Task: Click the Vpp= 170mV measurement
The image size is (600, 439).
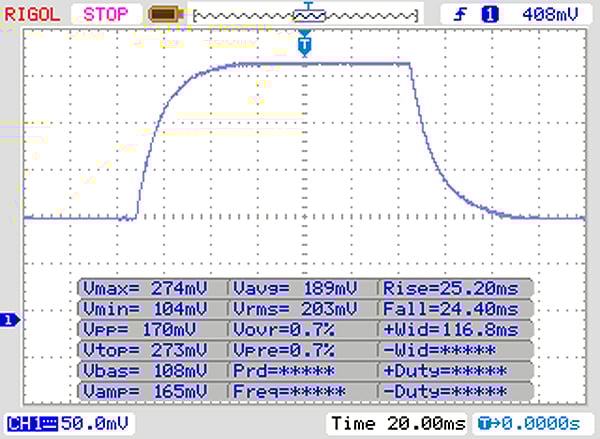Action: [x=140, y=329]
